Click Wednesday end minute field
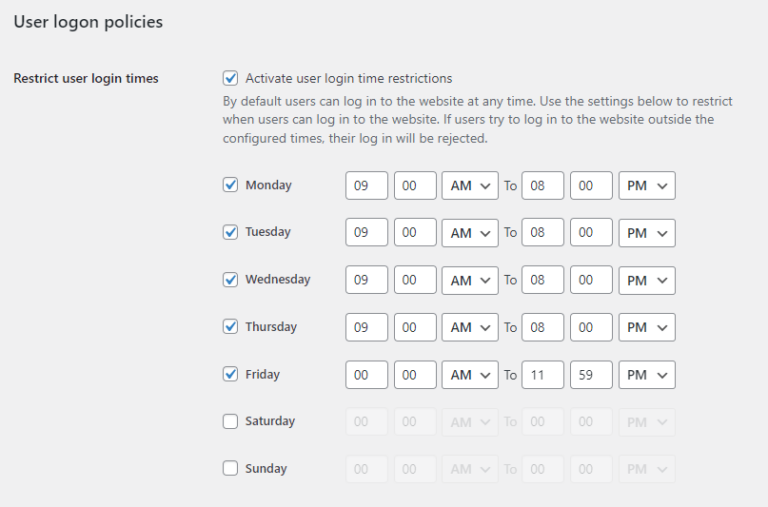The image size is (768, 507). [591, 280]
